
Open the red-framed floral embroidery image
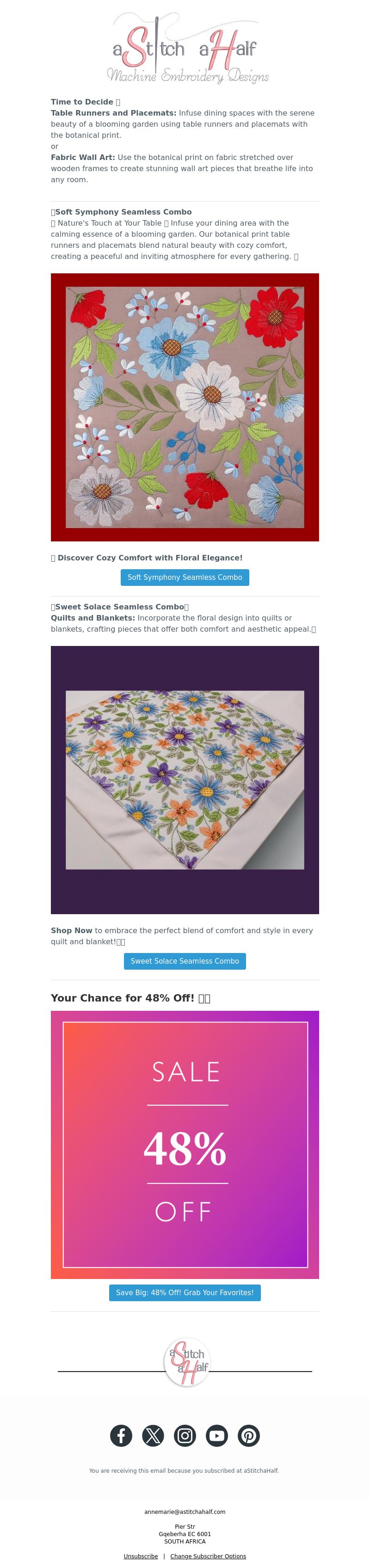click(185, 407)
